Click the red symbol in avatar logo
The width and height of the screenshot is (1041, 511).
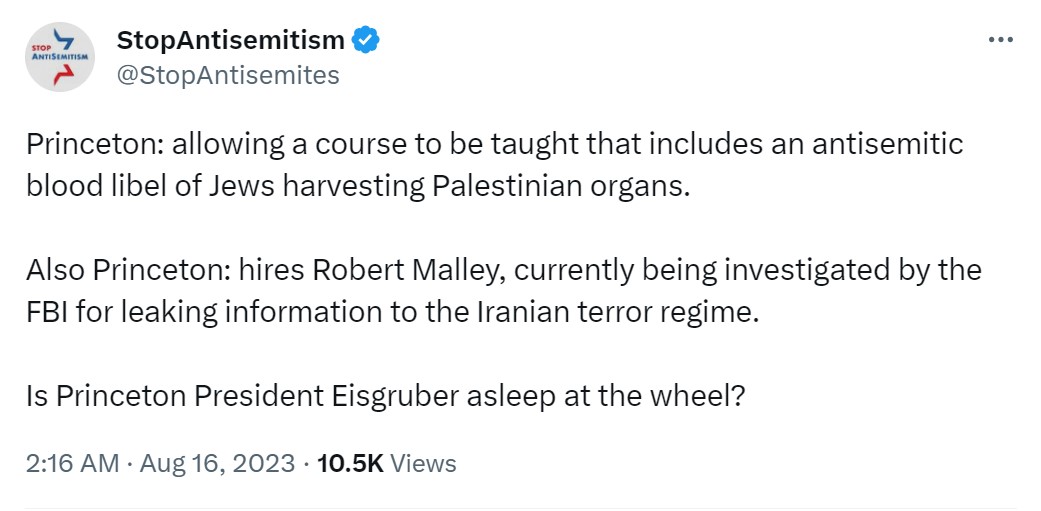click(62, 74)
